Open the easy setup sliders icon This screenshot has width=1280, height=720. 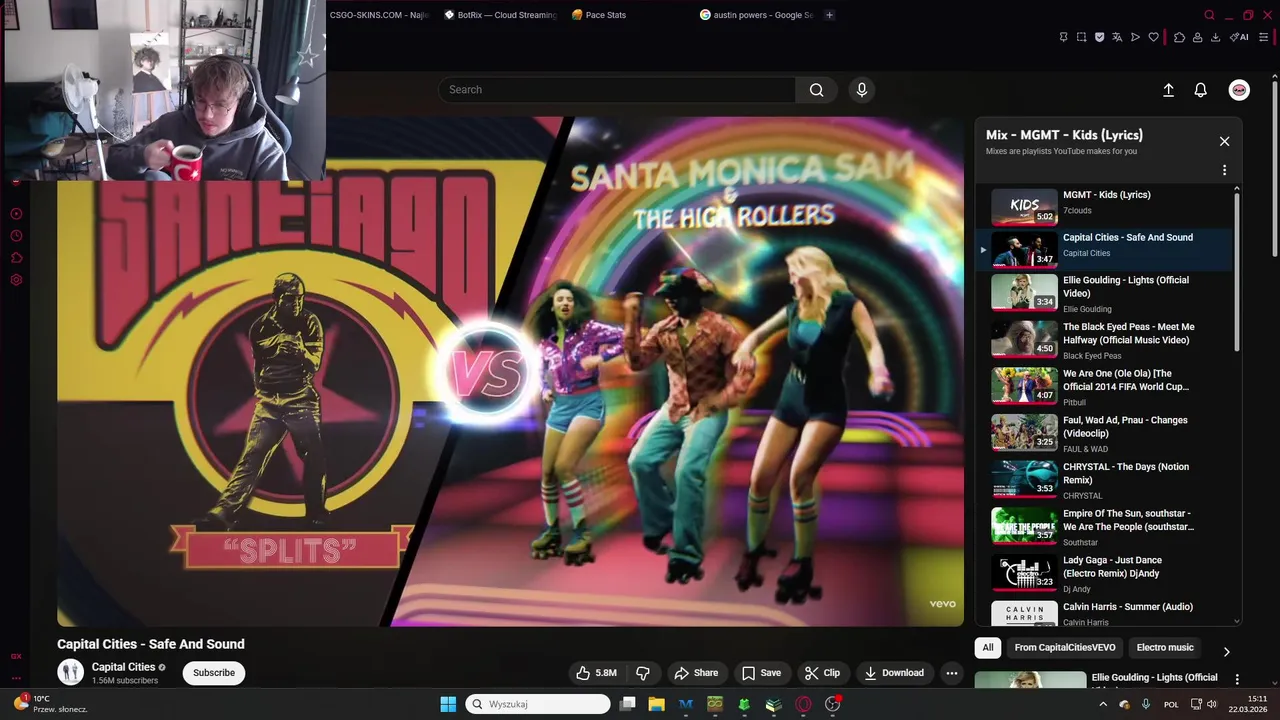pyautogui.click(x=1263, y=37)
